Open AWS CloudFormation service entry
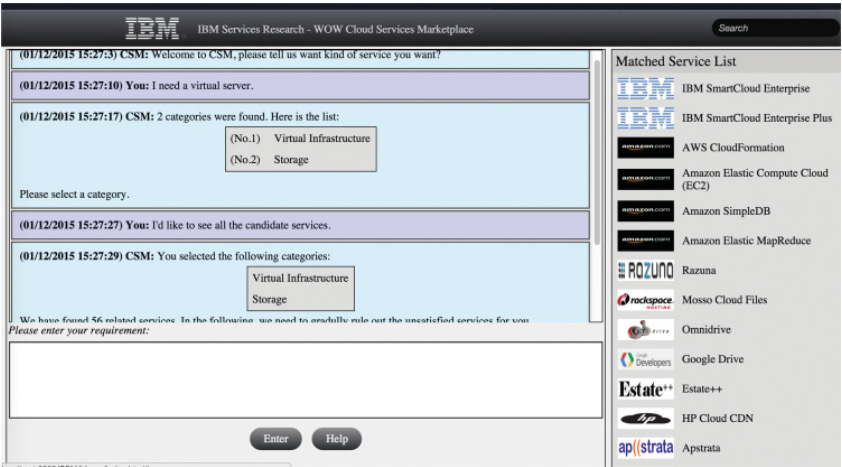The height and width of the screenshot is (467, 842). (x=733, y=148)
